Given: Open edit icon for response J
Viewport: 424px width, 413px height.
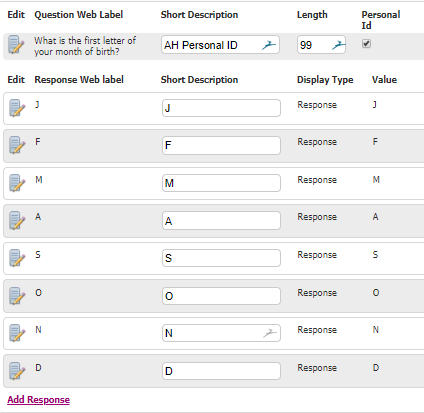Looking at the screenshot, I should pyautogui.click(x=17, y=108).
